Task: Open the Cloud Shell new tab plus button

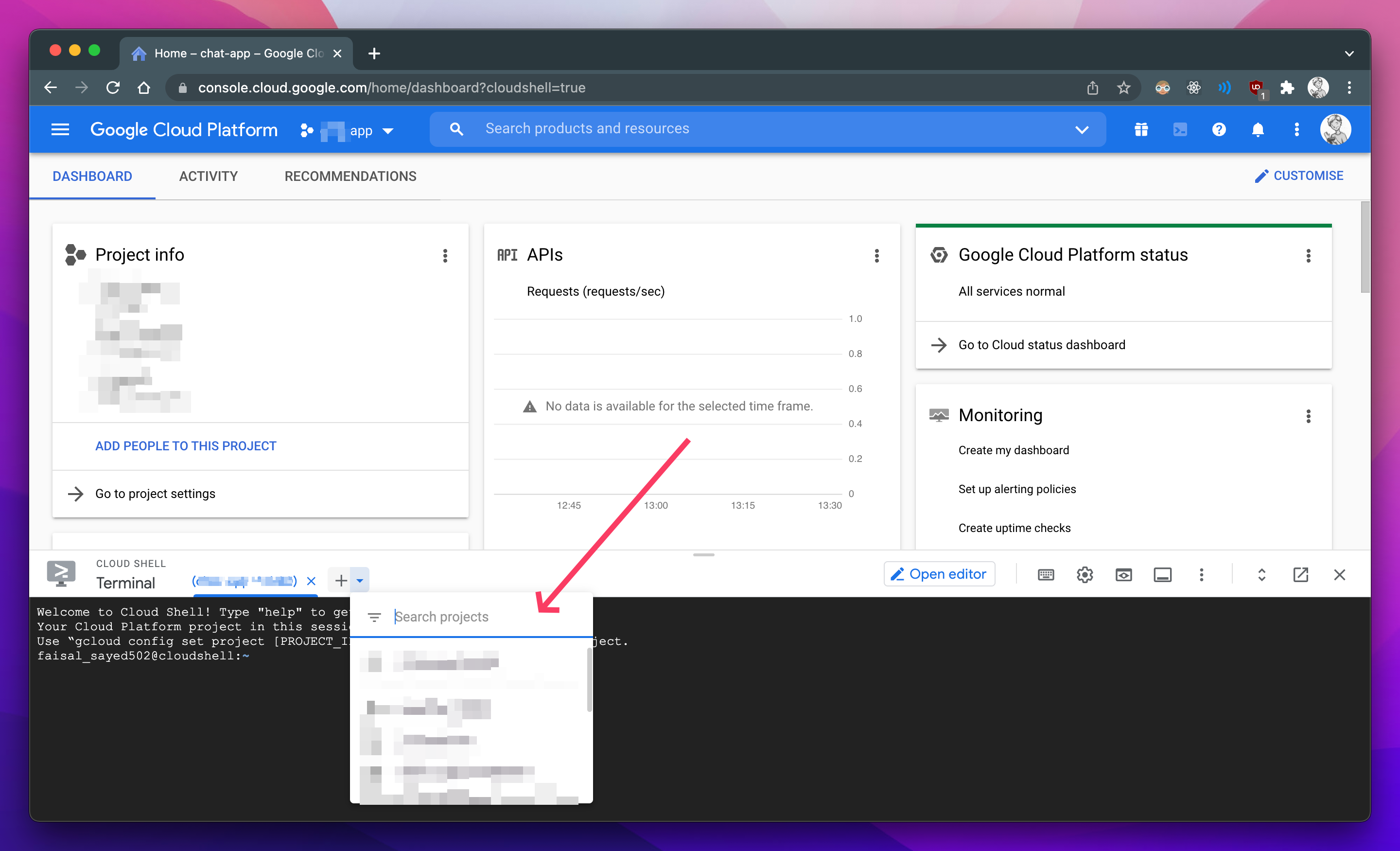Action: tap(339, 580)
